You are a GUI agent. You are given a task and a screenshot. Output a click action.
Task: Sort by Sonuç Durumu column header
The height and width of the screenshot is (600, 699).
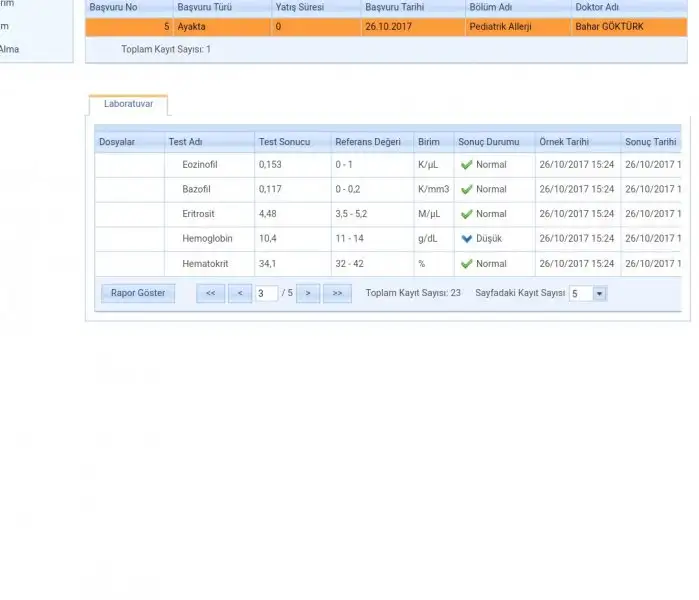tap(488, 142)
